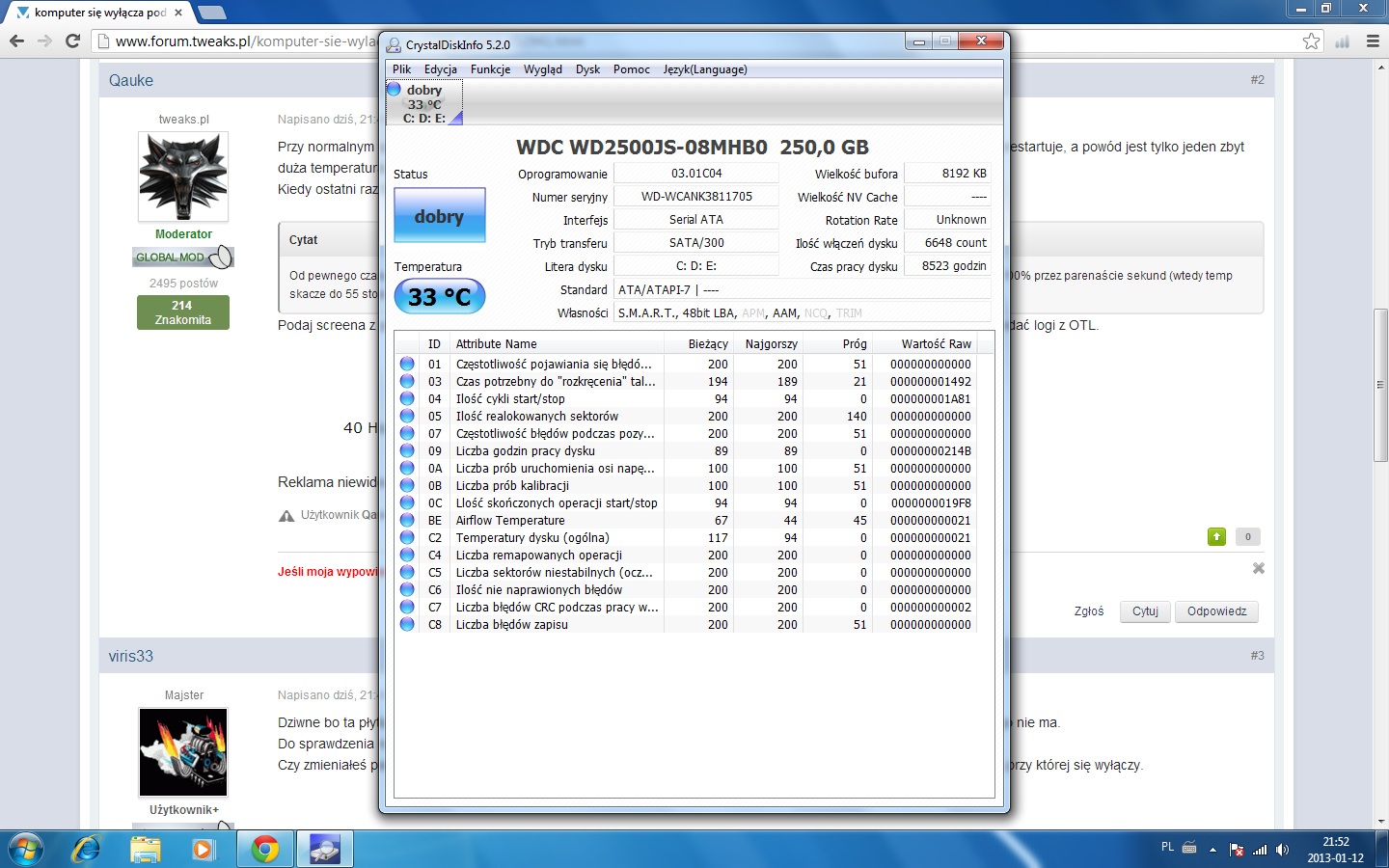Click the volume speaker icon in the tray
Viewport: 1389px width, 868px height.
pyautogui.click(x=1282, y=850)
